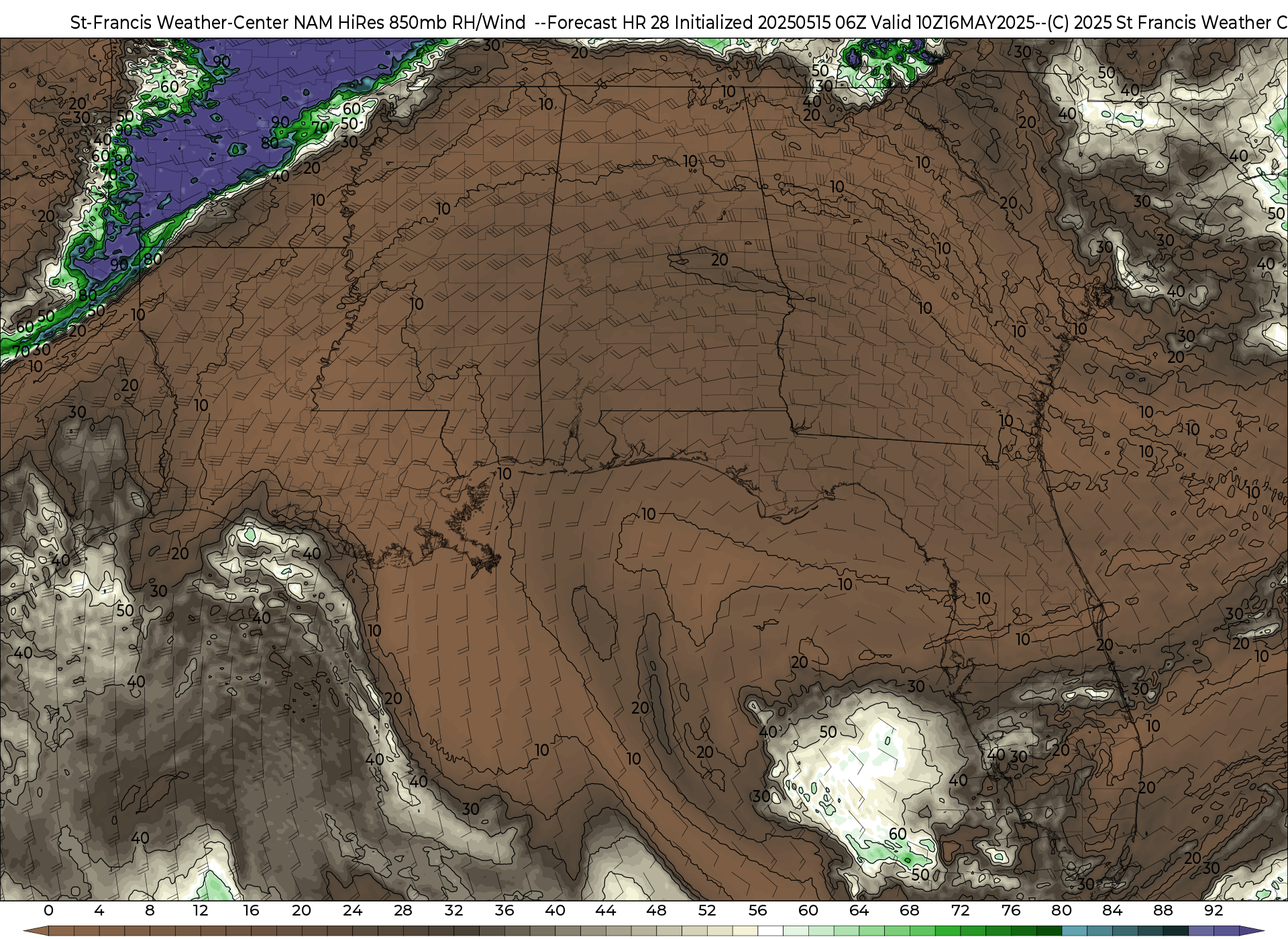Click colorbar tick label 0
The image size is (1288, 939).
[x=48, y=910]
